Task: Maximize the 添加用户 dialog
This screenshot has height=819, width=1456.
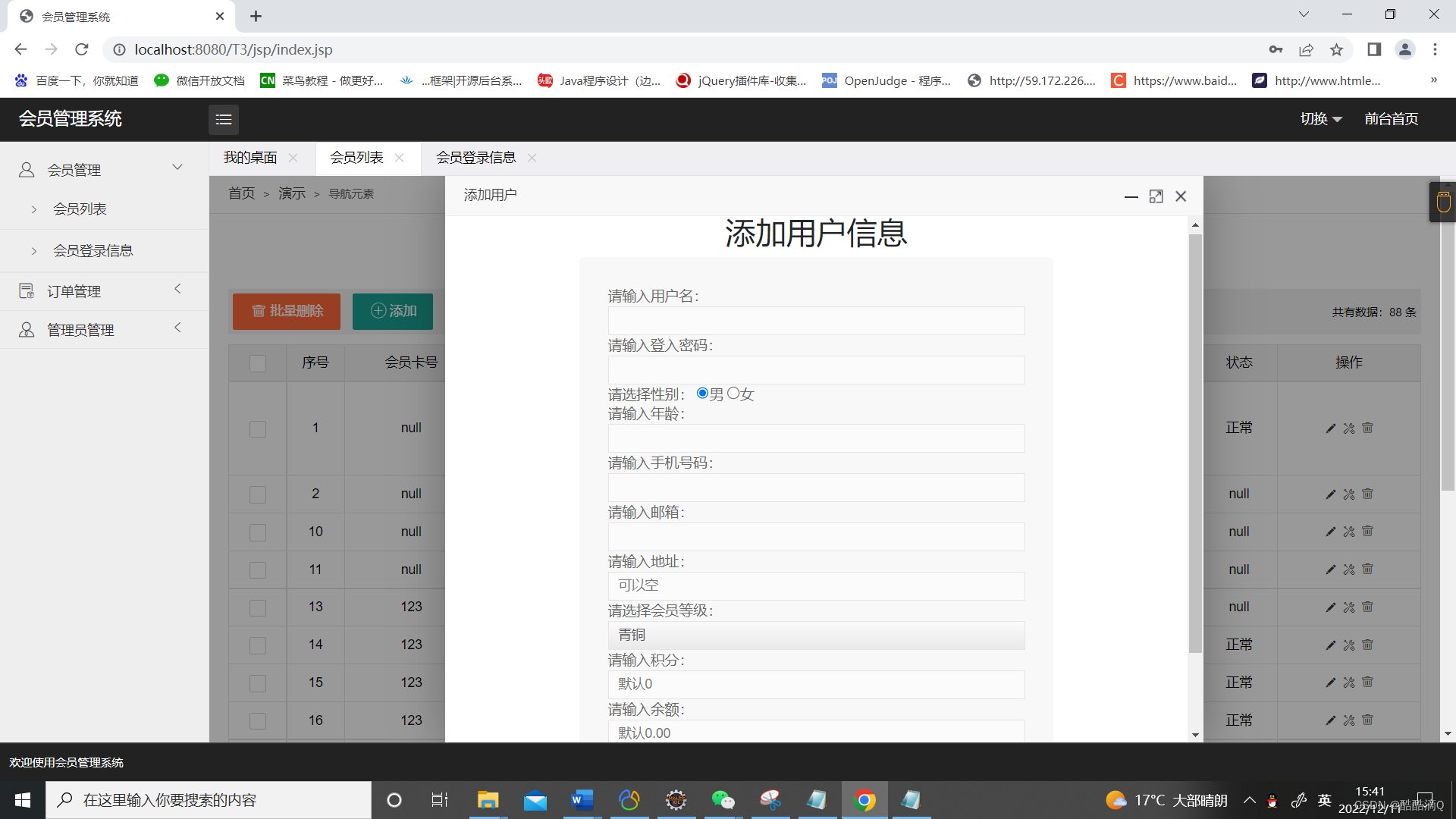Action: 1156,196
